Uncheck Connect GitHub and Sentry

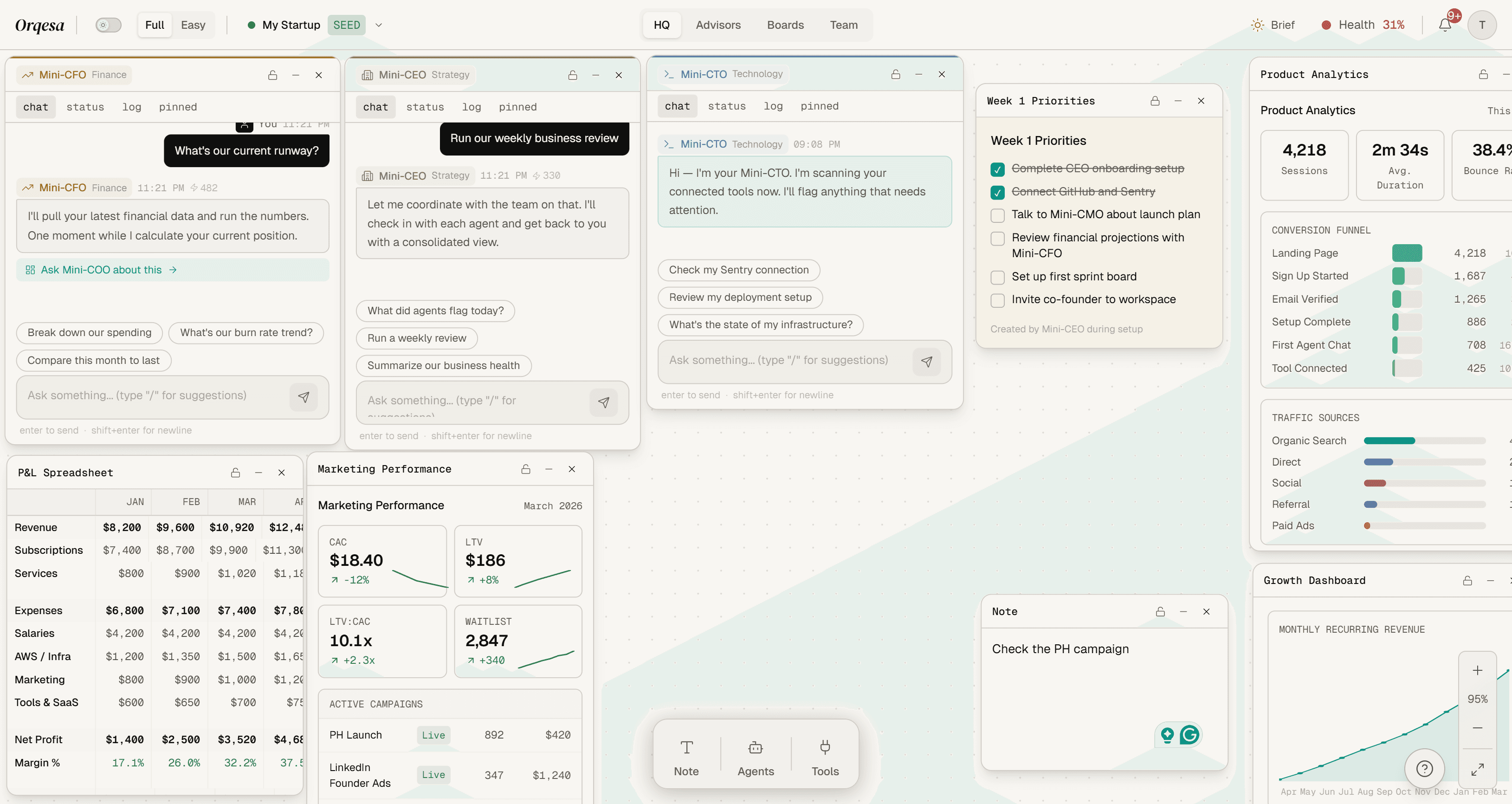997,192
